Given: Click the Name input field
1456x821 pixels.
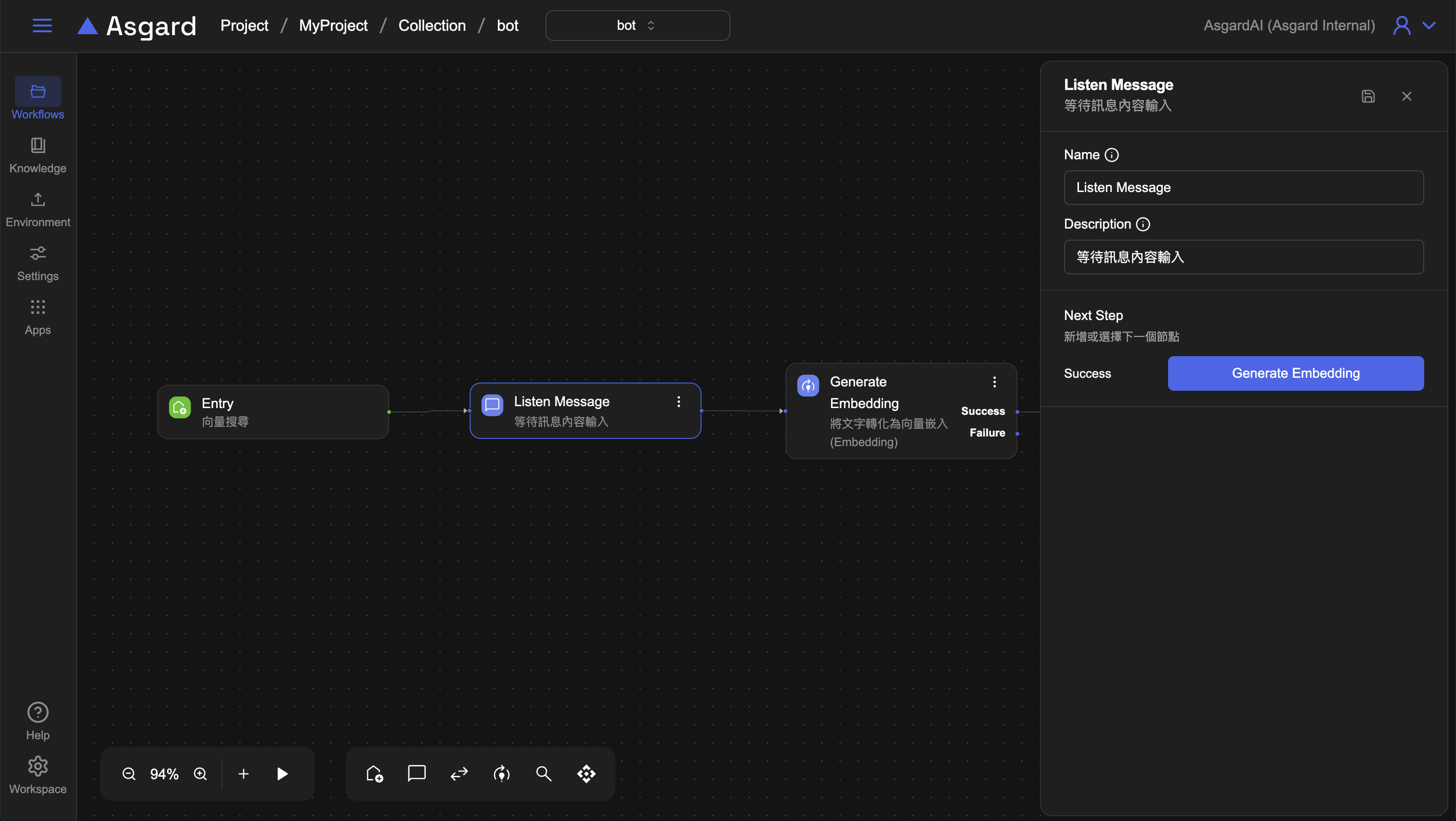Looking at the screenshot, I should (x=1244, y=188).
